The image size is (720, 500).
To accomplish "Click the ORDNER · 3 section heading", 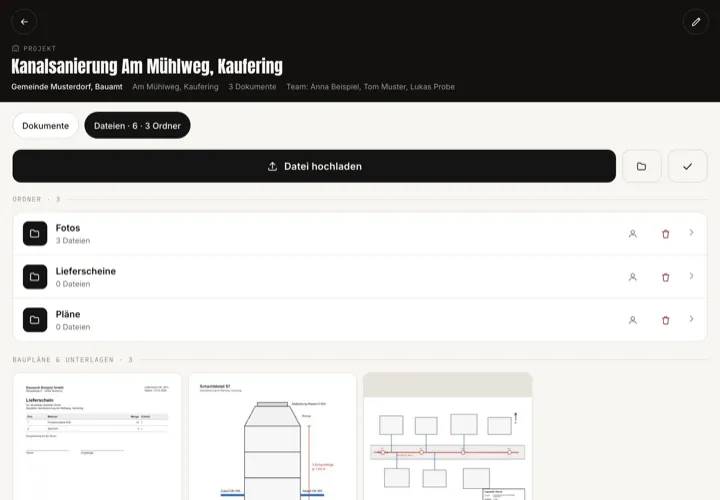I will [x=36, y=199].
